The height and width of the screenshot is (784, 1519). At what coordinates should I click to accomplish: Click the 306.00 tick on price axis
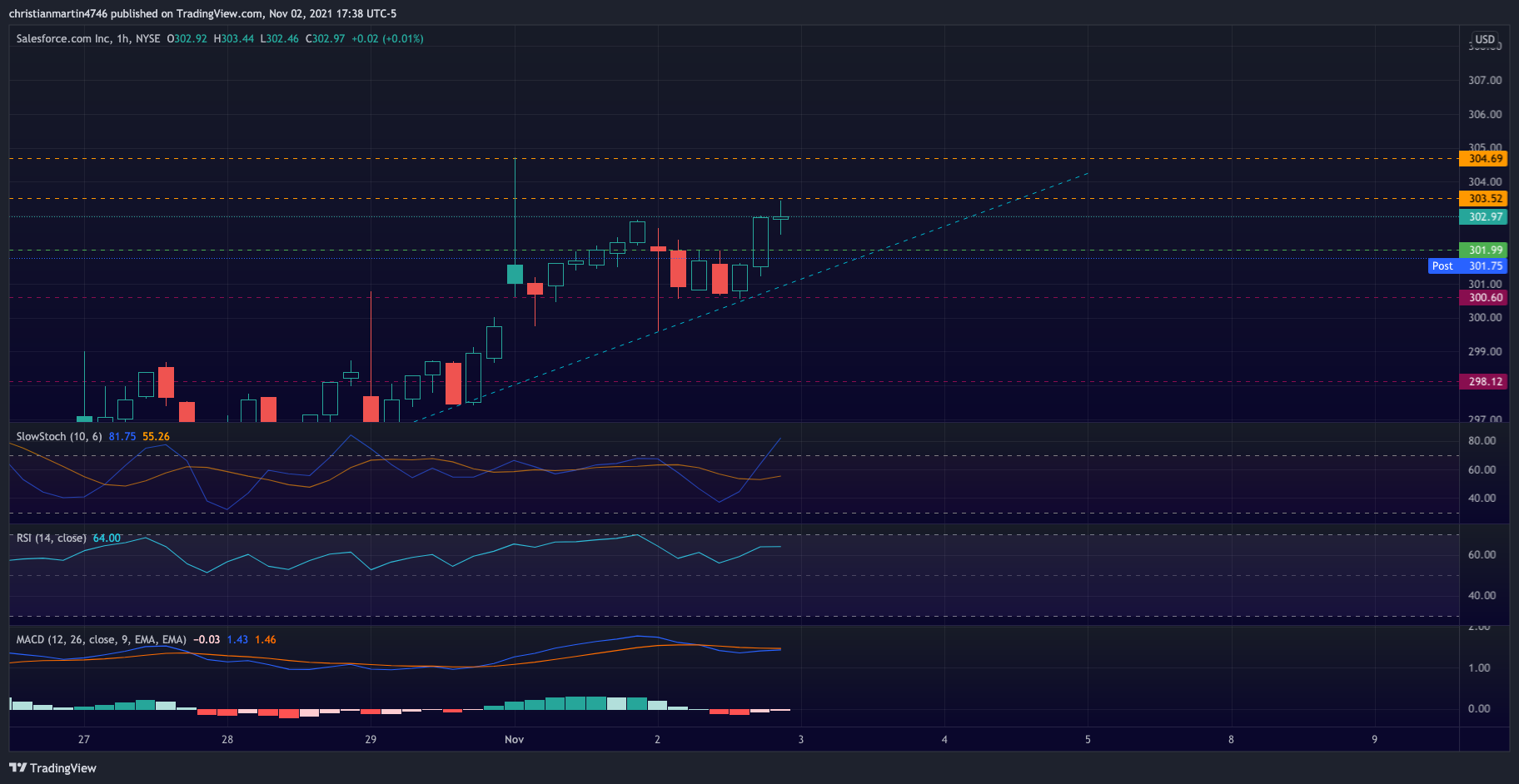coord(1485,115)
